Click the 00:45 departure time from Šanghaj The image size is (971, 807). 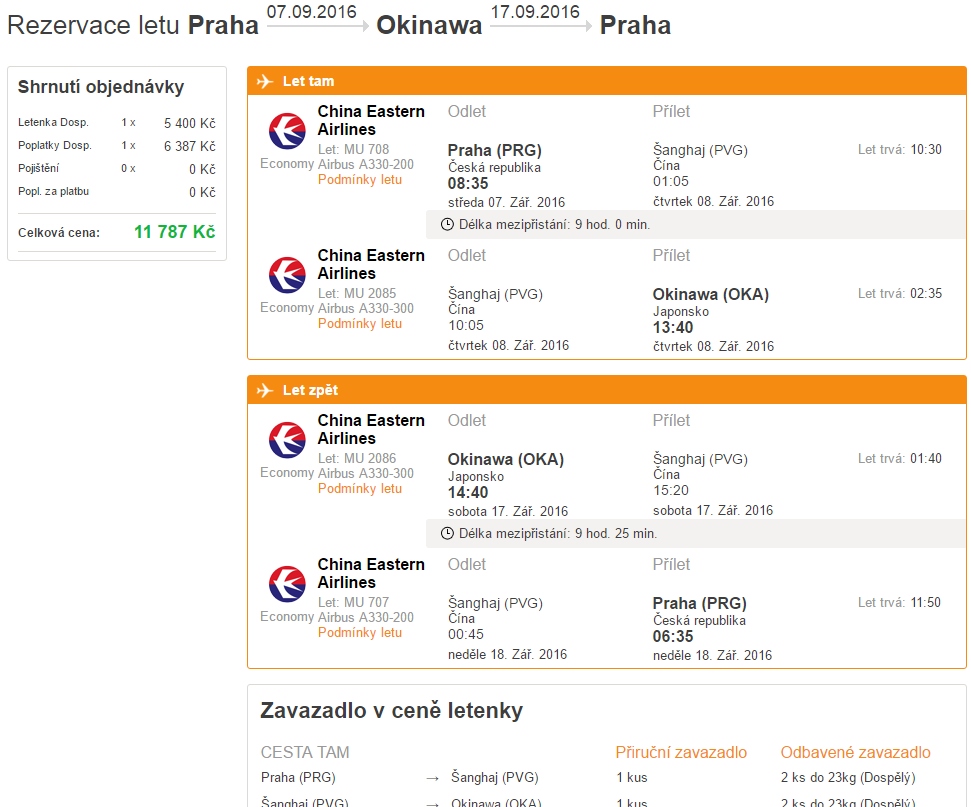(x=466, y=634)
